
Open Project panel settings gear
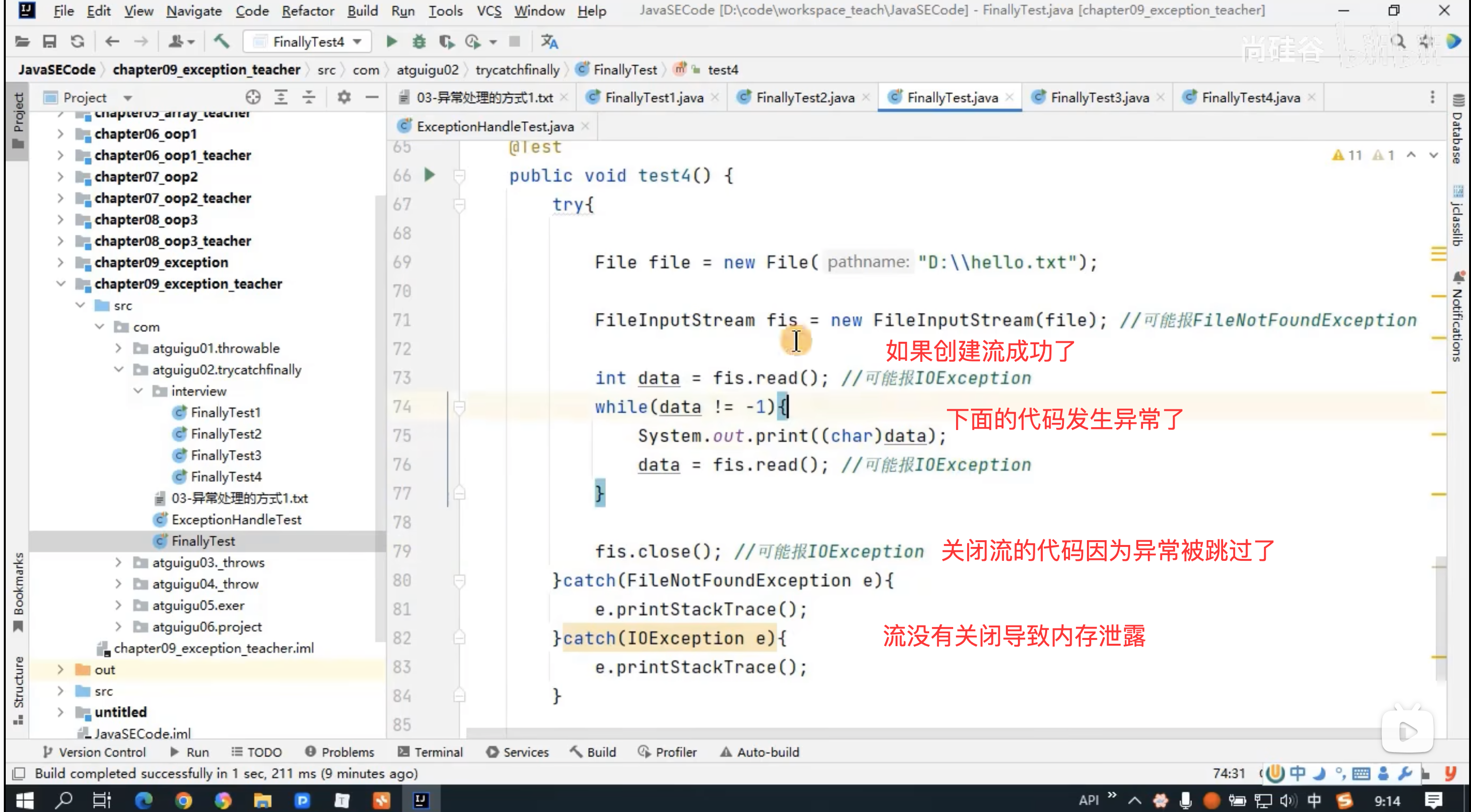344,97
